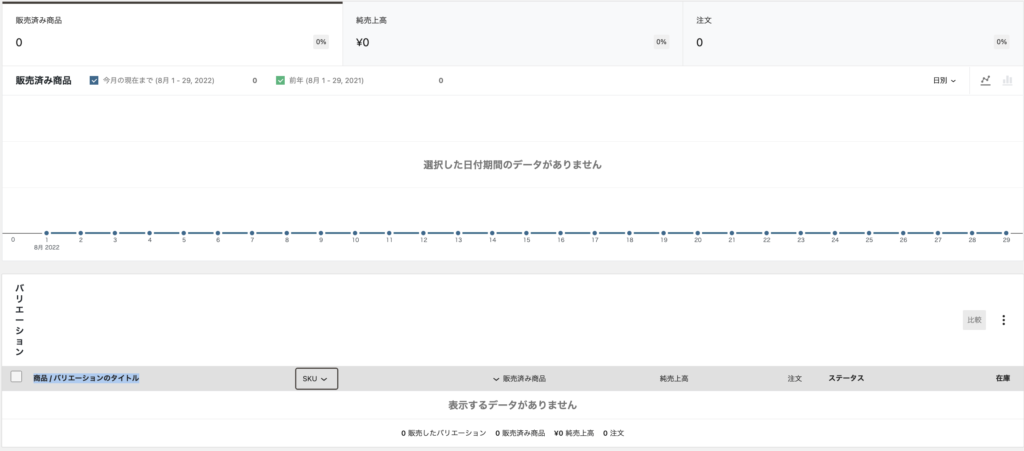Click the sort arrow beside 販売済み商品 column
Viewport: 1024px width, 451px height.
coord(496,379)
